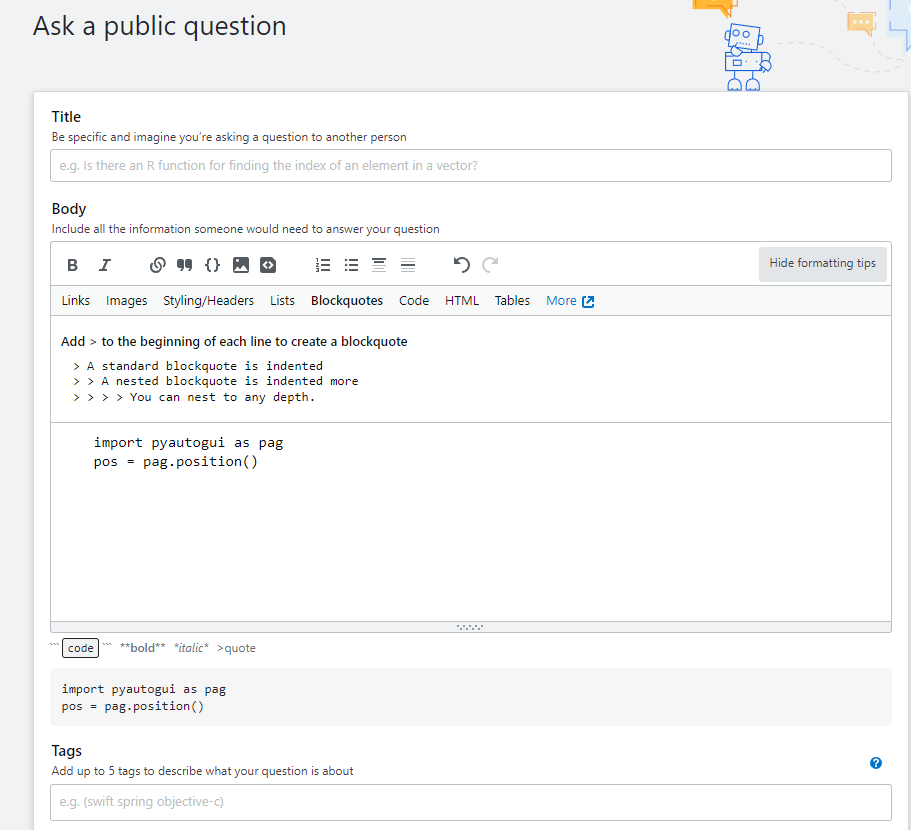Click the 'pos = pag.position()' editor line
The height and width of the screenshot is (830, 911).
[x=175, y=462]
